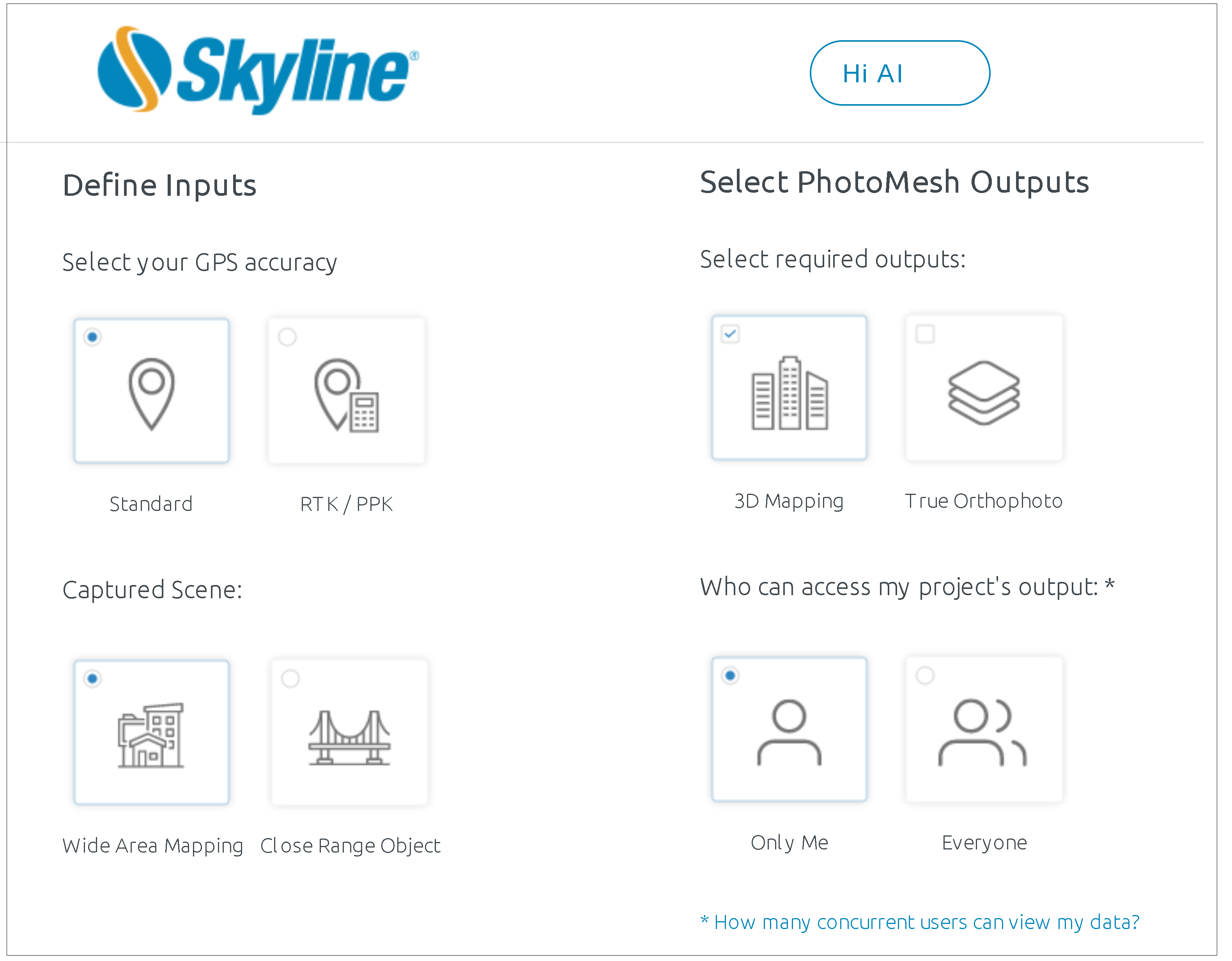Click the Wide Area Mapping label
This screenshot has height=961, width=1232.
[x=153, y=845]
